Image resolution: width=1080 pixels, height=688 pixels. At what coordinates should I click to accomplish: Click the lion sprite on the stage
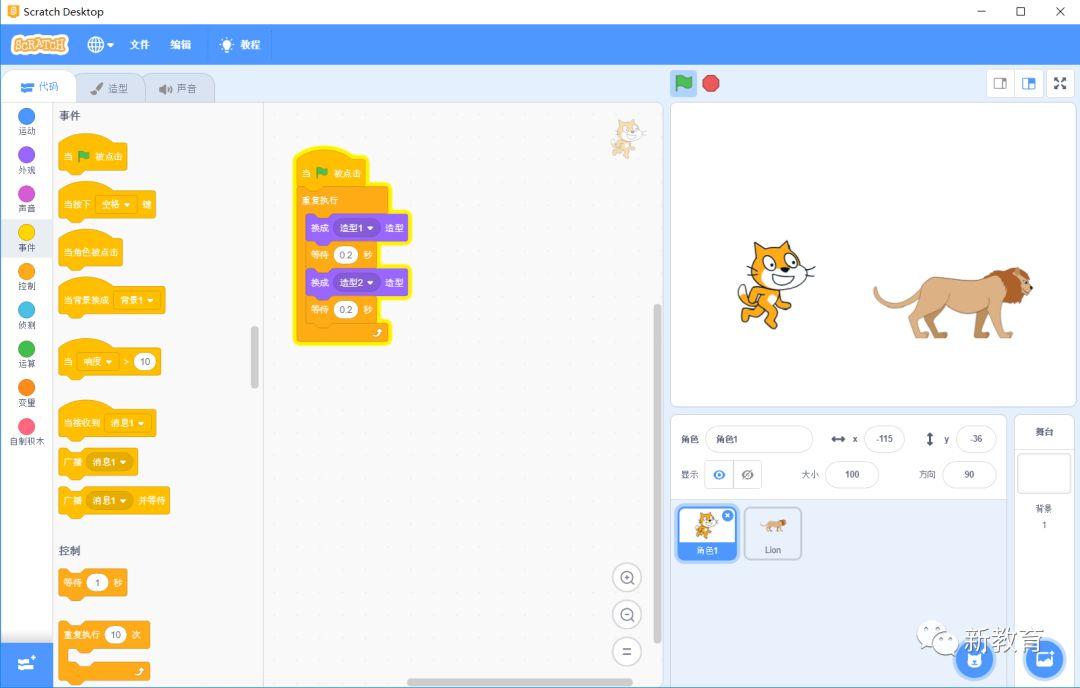[954, 303]
